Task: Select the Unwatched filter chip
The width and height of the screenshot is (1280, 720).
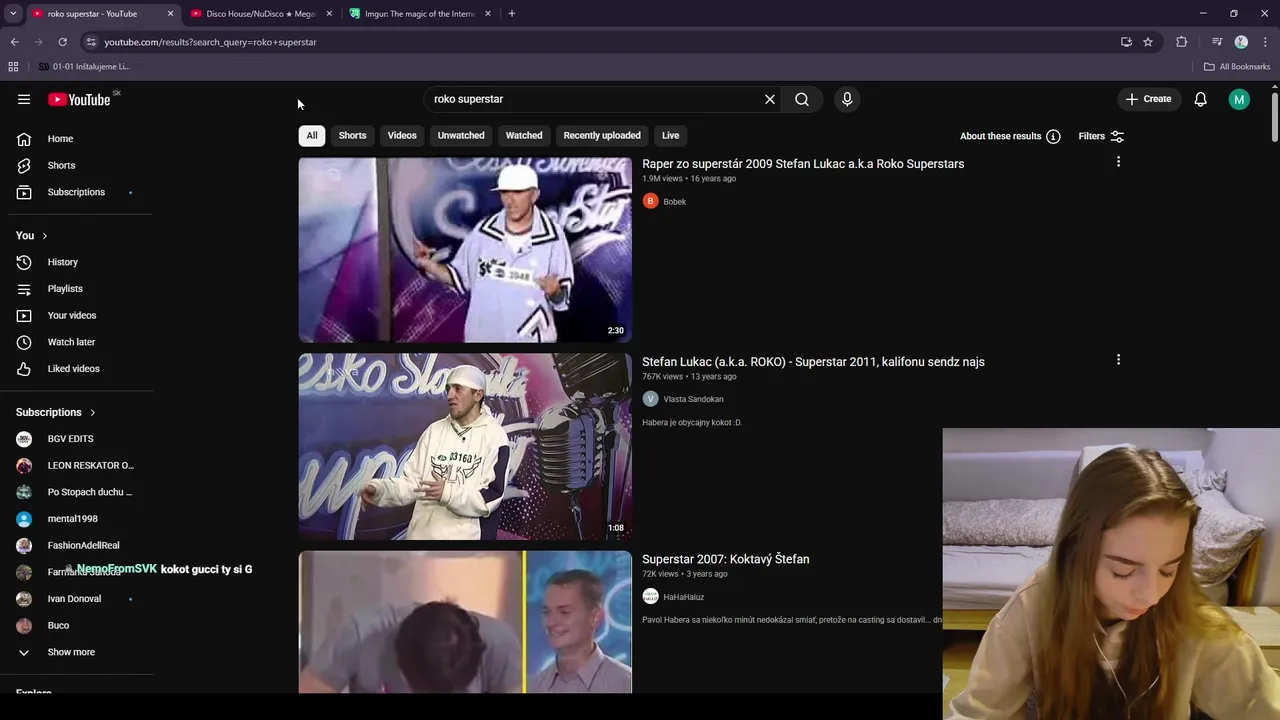Action: click(x=461, y=136)
